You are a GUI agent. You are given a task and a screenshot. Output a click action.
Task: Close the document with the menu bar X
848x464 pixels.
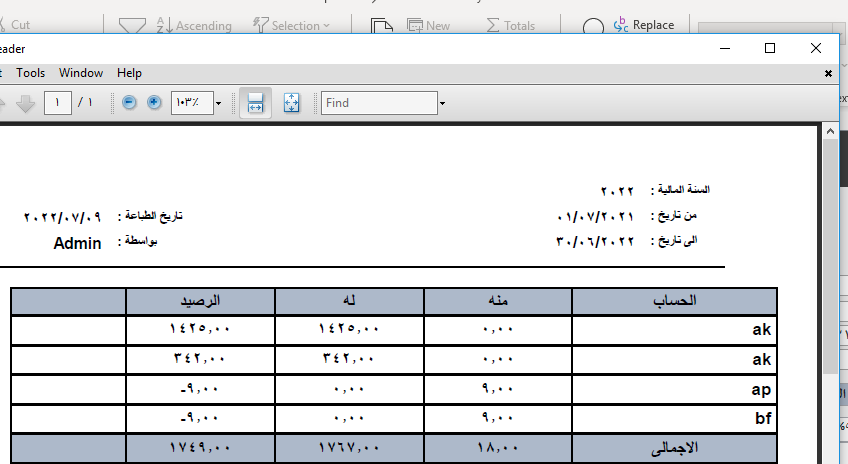[828, 74]
